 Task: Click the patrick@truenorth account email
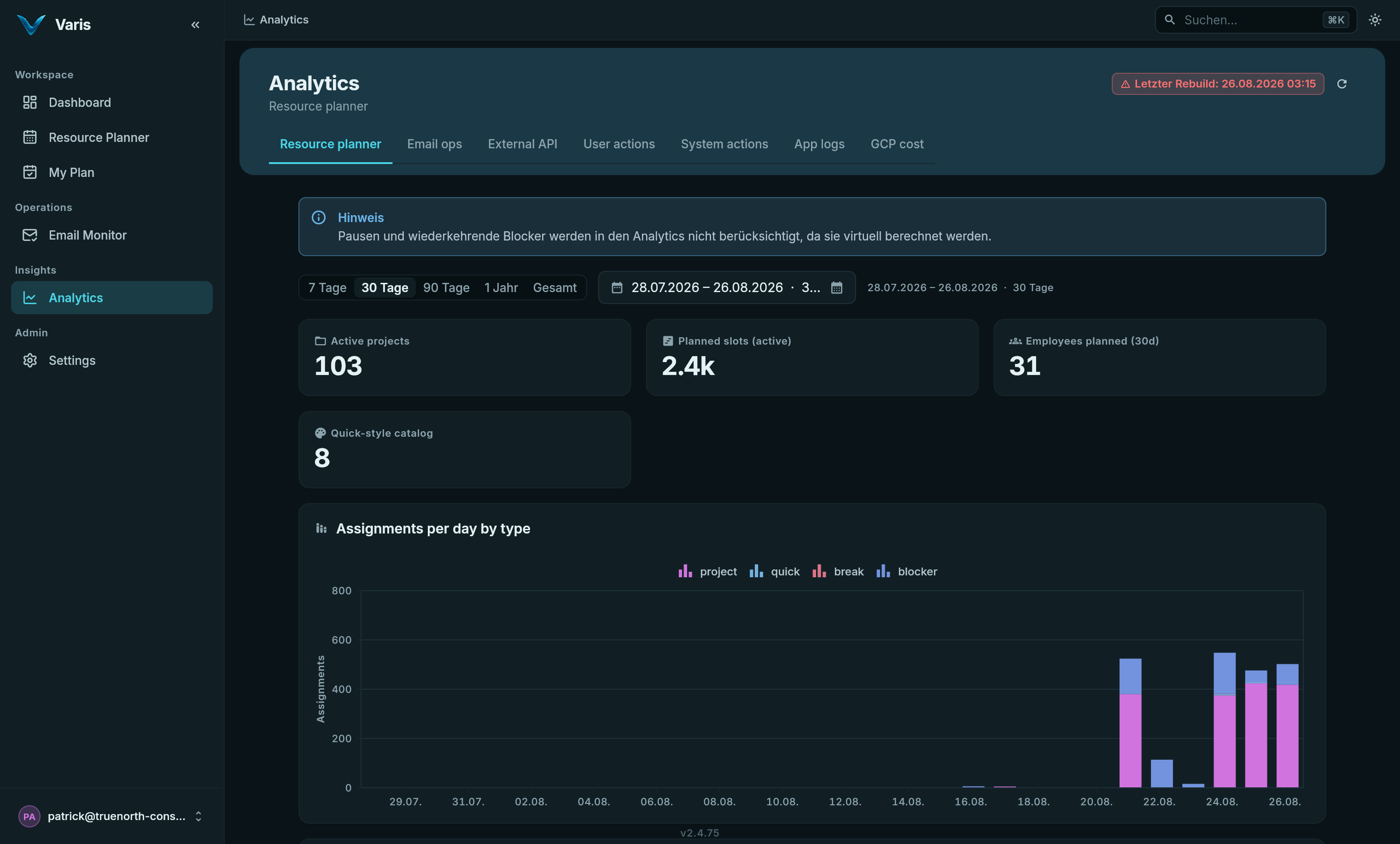point(117,816)
